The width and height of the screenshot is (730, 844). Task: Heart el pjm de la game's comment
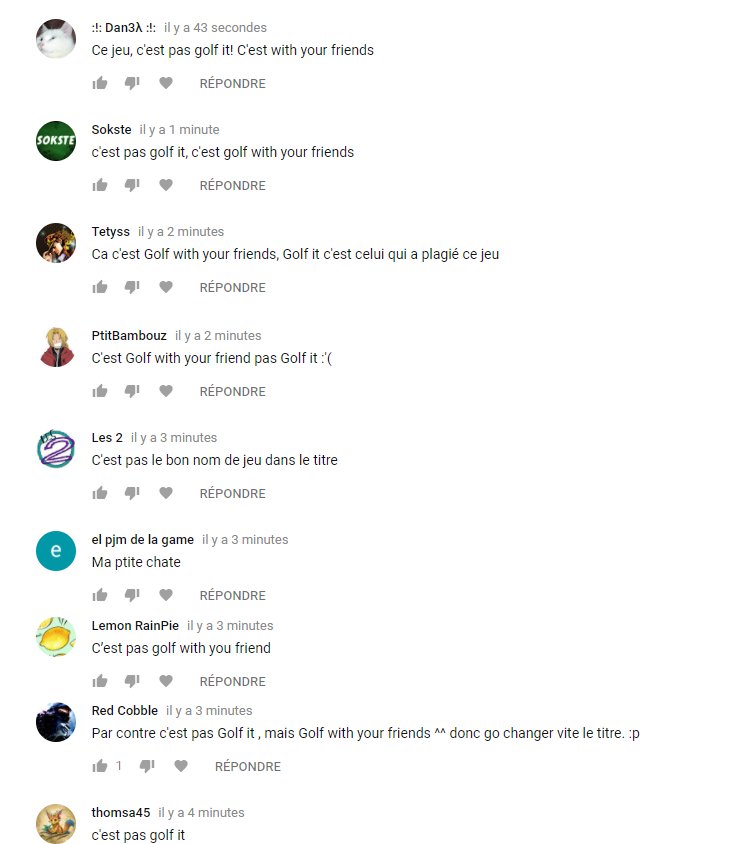166,595
